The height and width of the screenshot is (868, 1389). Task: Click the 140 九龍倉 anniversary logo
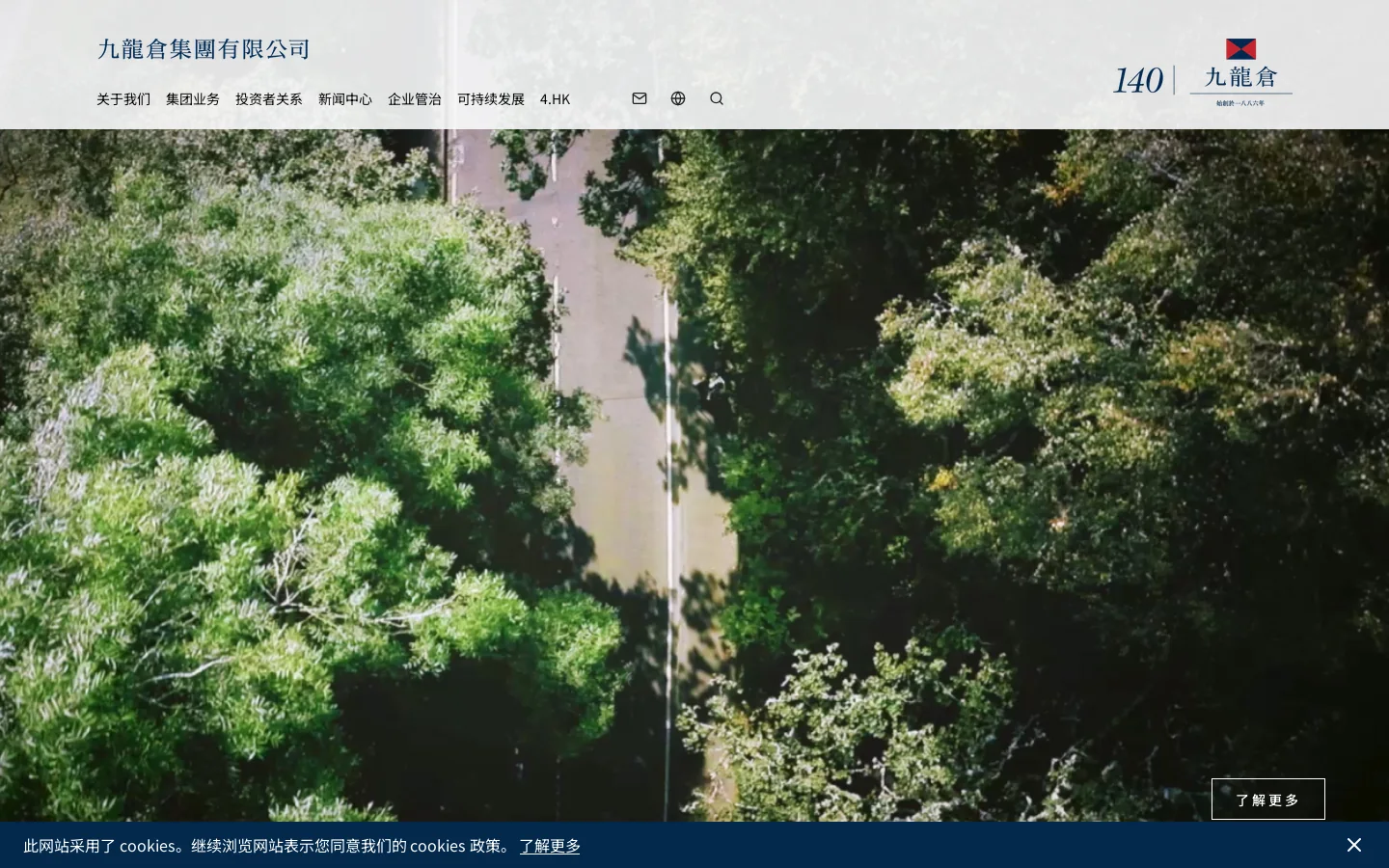pyautogui.click(x=1203, y=72)
